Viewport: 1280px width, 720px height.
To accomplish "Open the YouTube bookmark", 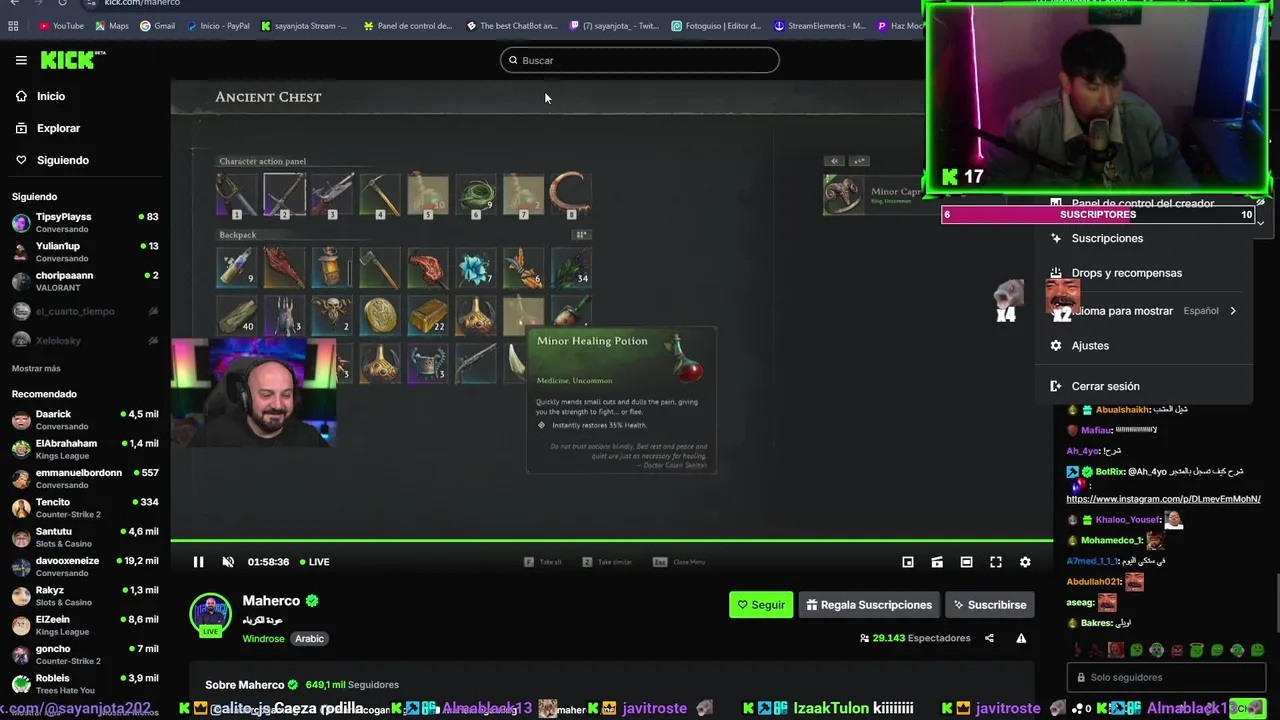I will 61,26.
